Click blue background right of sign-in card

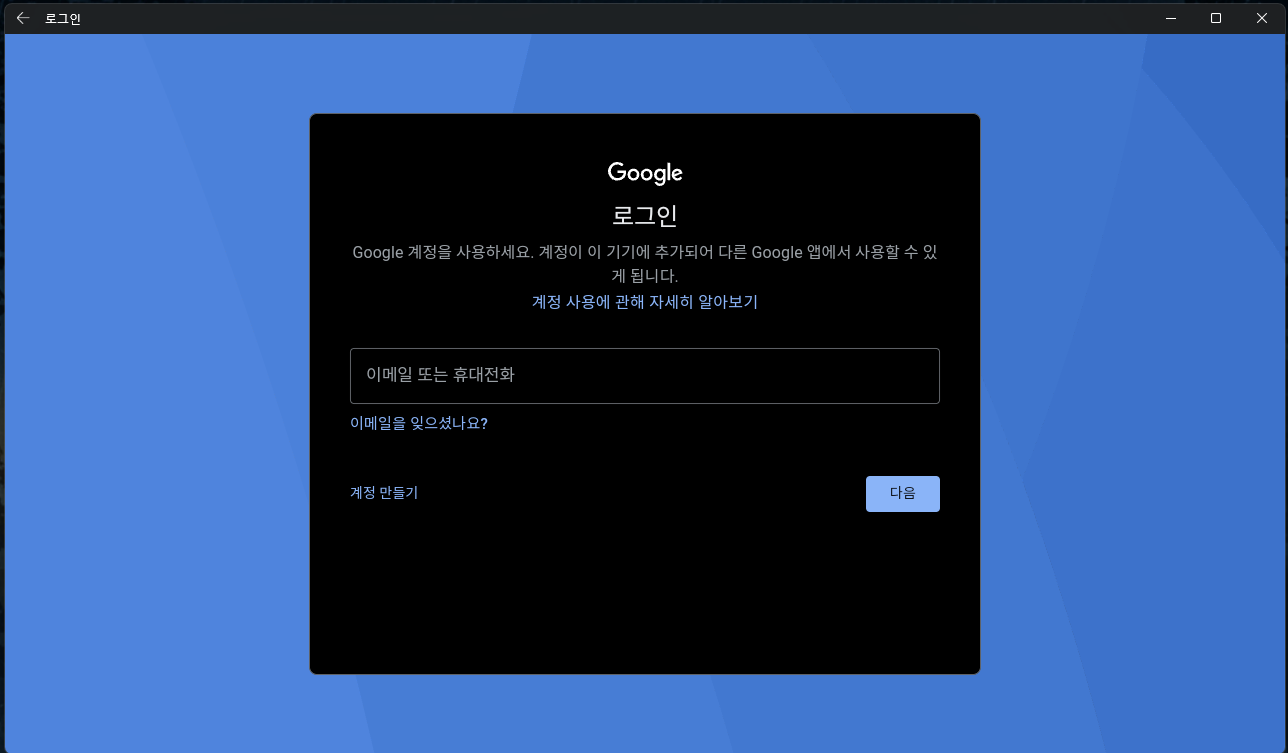(1130, 400)
